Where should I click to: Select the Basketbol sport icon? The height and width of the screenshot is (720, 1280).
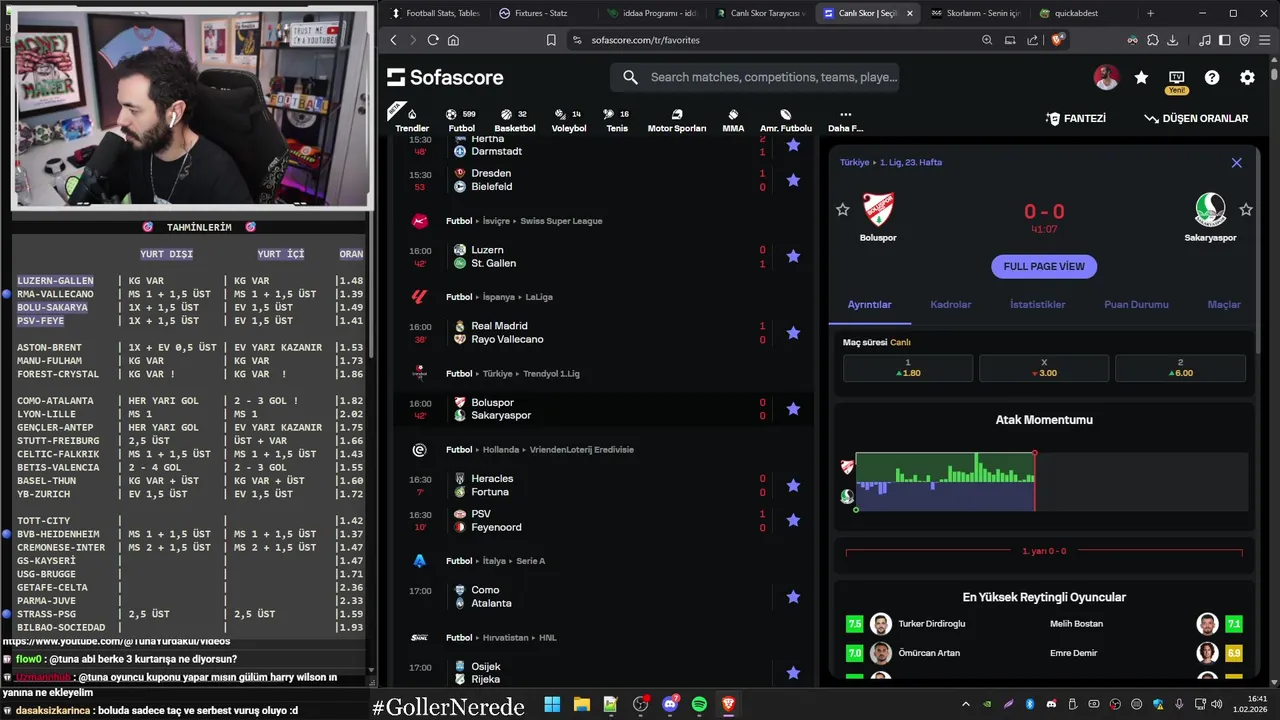coord(515,120)
